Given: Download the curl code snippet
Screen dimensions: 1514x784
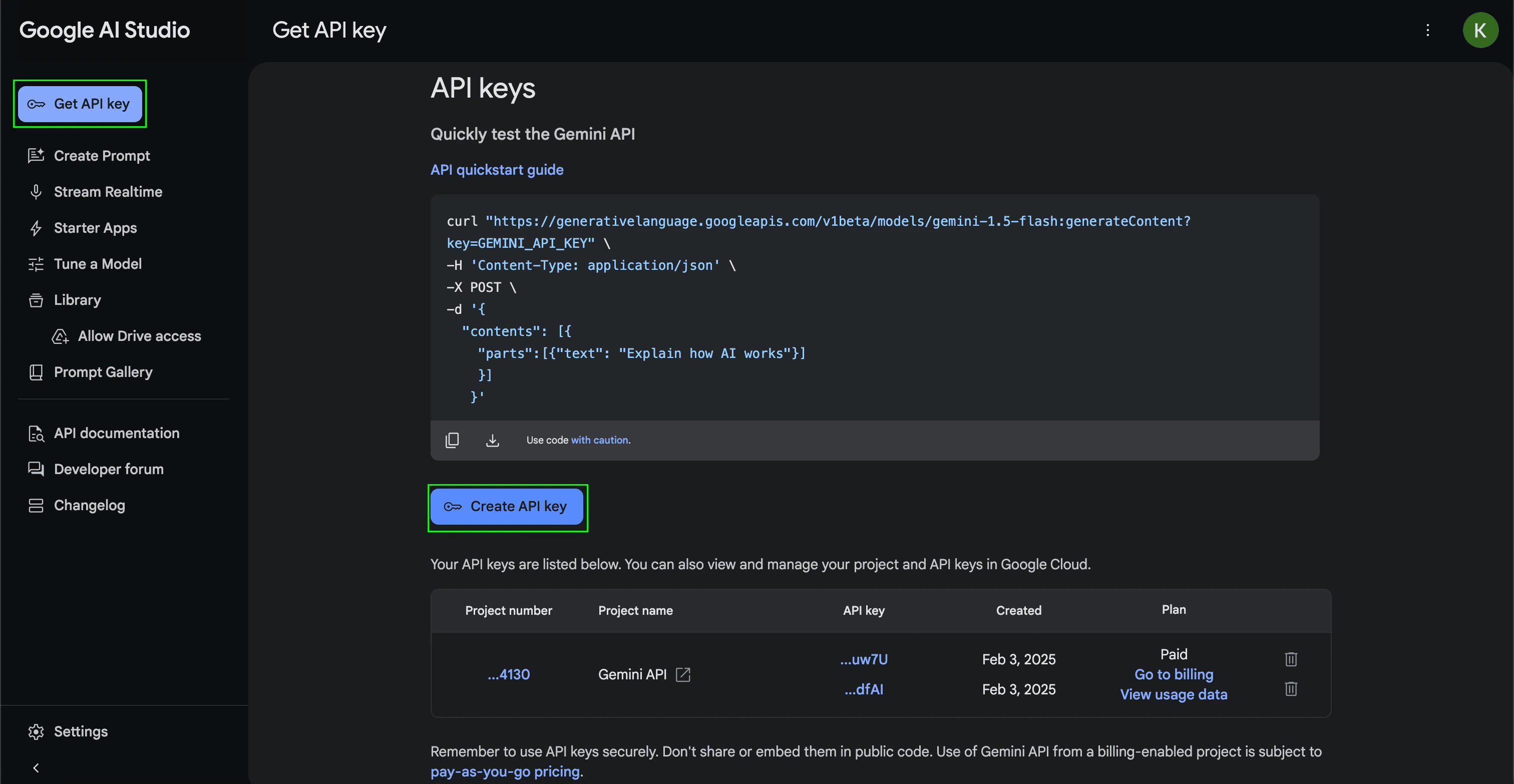Looking at the screenshot, I should (493, 440).
